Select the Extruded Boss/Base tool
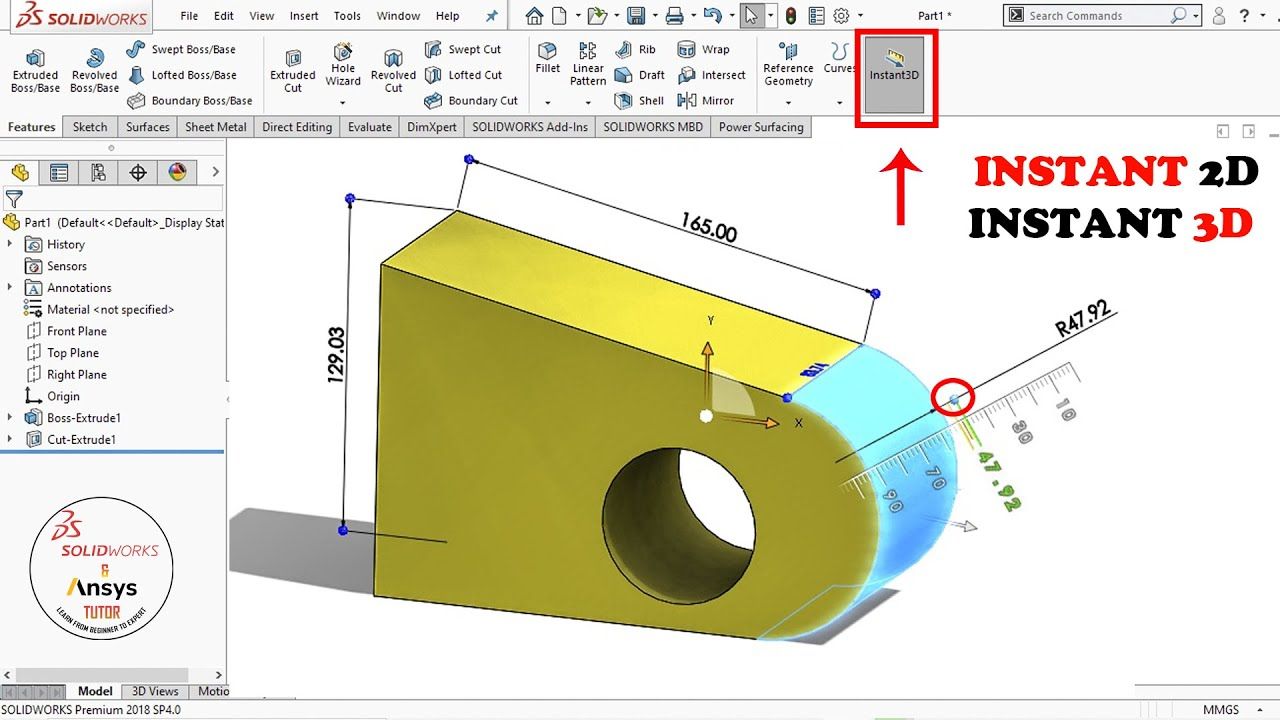 tap(35, 70)
